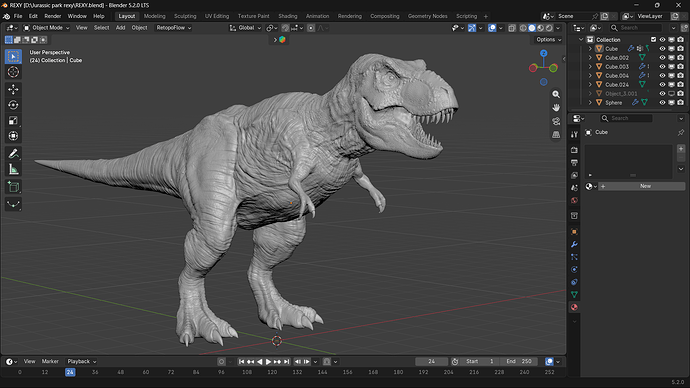The image size is (690, 388).
Task: Click the current frame field showing 24
Action: click(x=431, y=362)
